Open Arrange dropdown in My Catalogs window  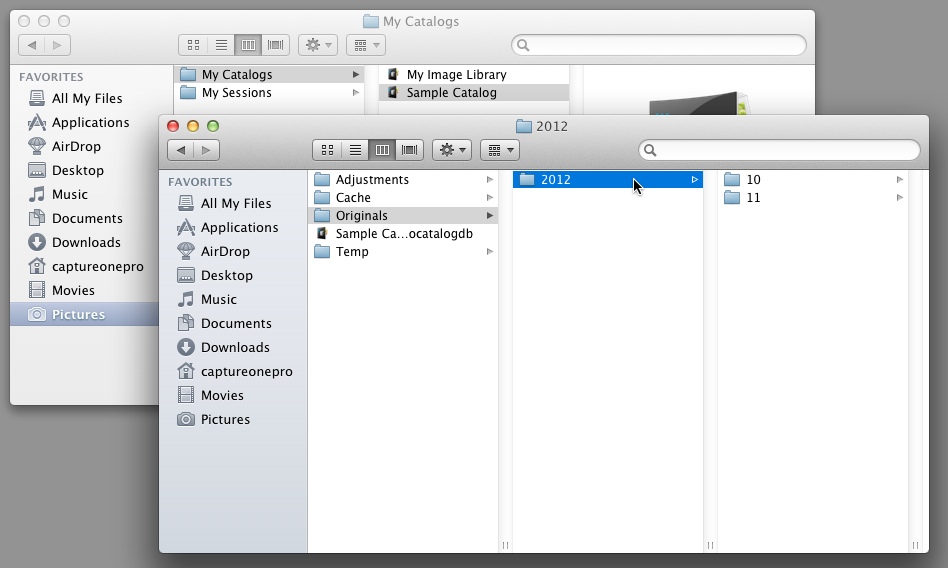[x=366, y=45]
